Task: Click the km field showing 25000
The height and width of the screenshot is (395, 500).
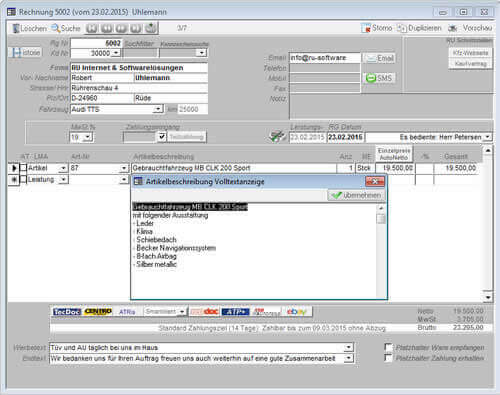Action: (193, 109)
